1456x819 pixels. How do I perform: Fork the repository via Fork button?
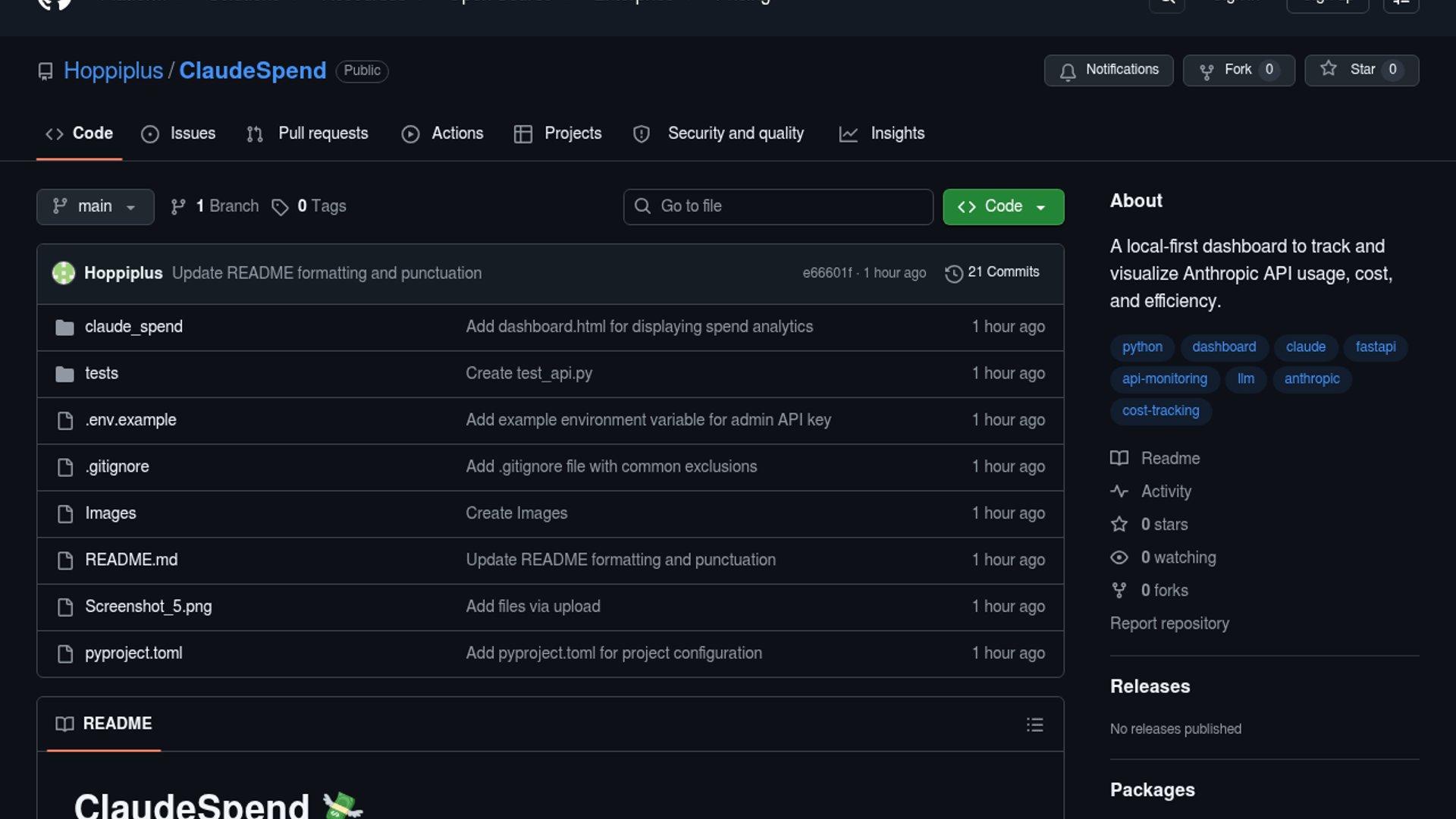pos(1238,70)
